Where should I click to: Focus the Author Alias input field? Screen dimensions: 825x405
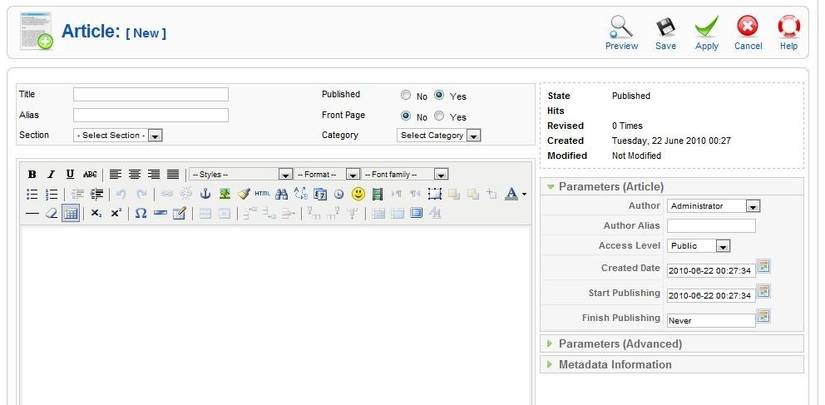point(711,226)
